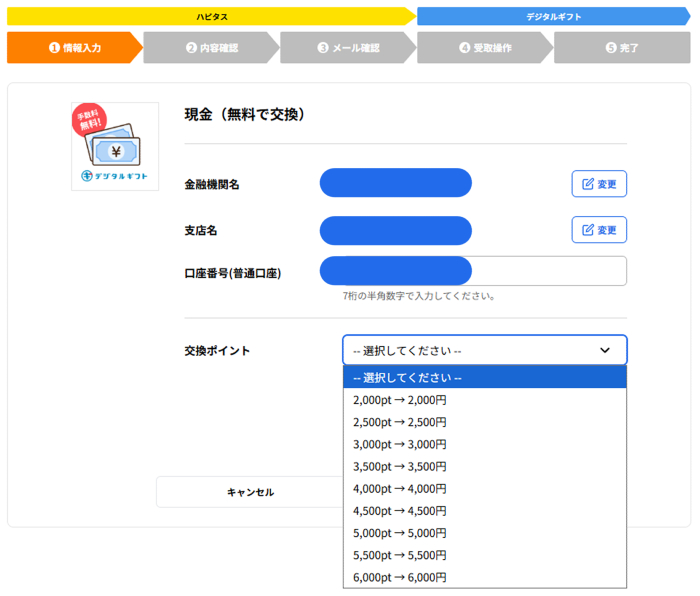This screenshot has height=596, width=700.
Task: Pick the 4,000pt → 4,000円 entry
Action: [484, 489]
